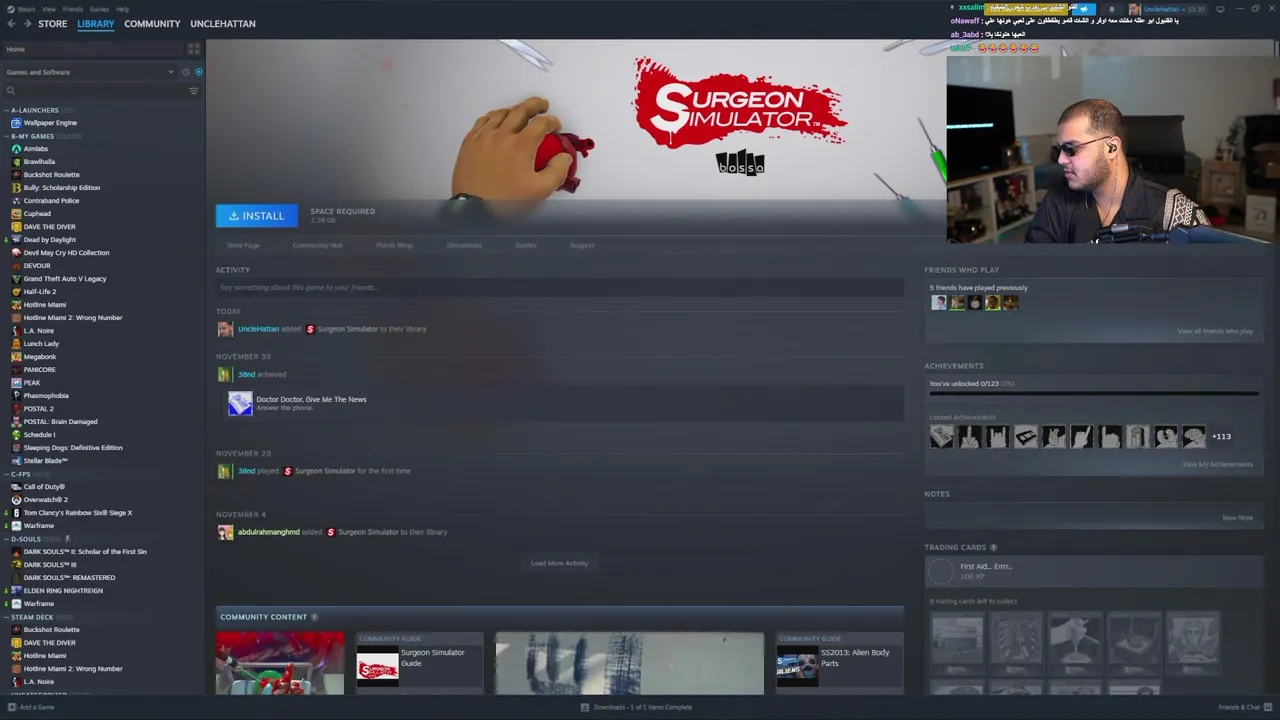
Task: Select PEAK in the game list
Action: tap(32, 383)
